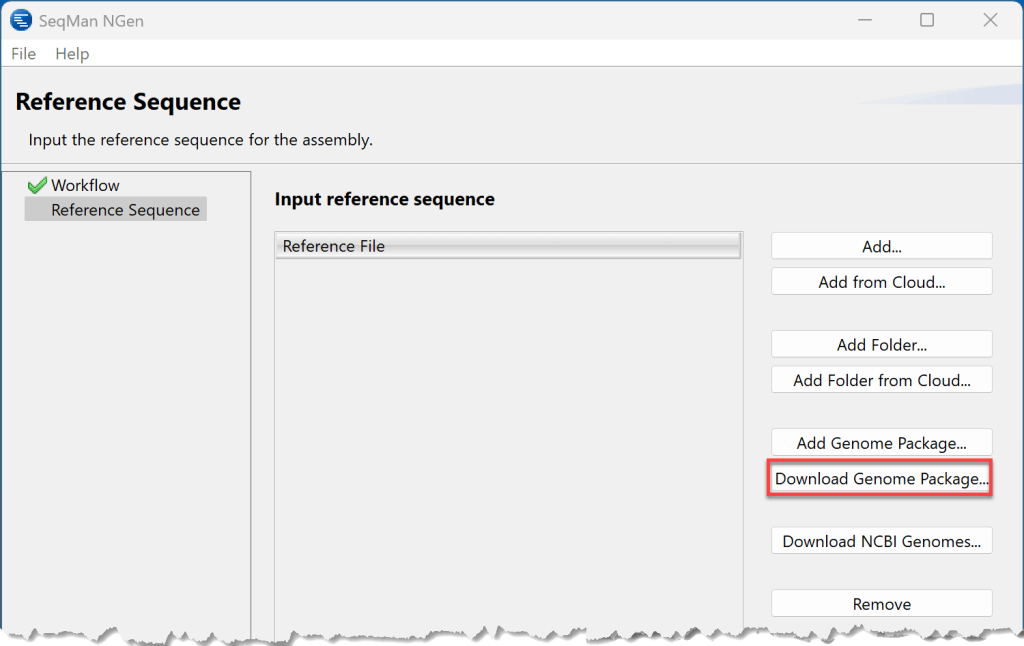Click the Reference File column header
This screenshot has width=1024, height=646.
508,246
